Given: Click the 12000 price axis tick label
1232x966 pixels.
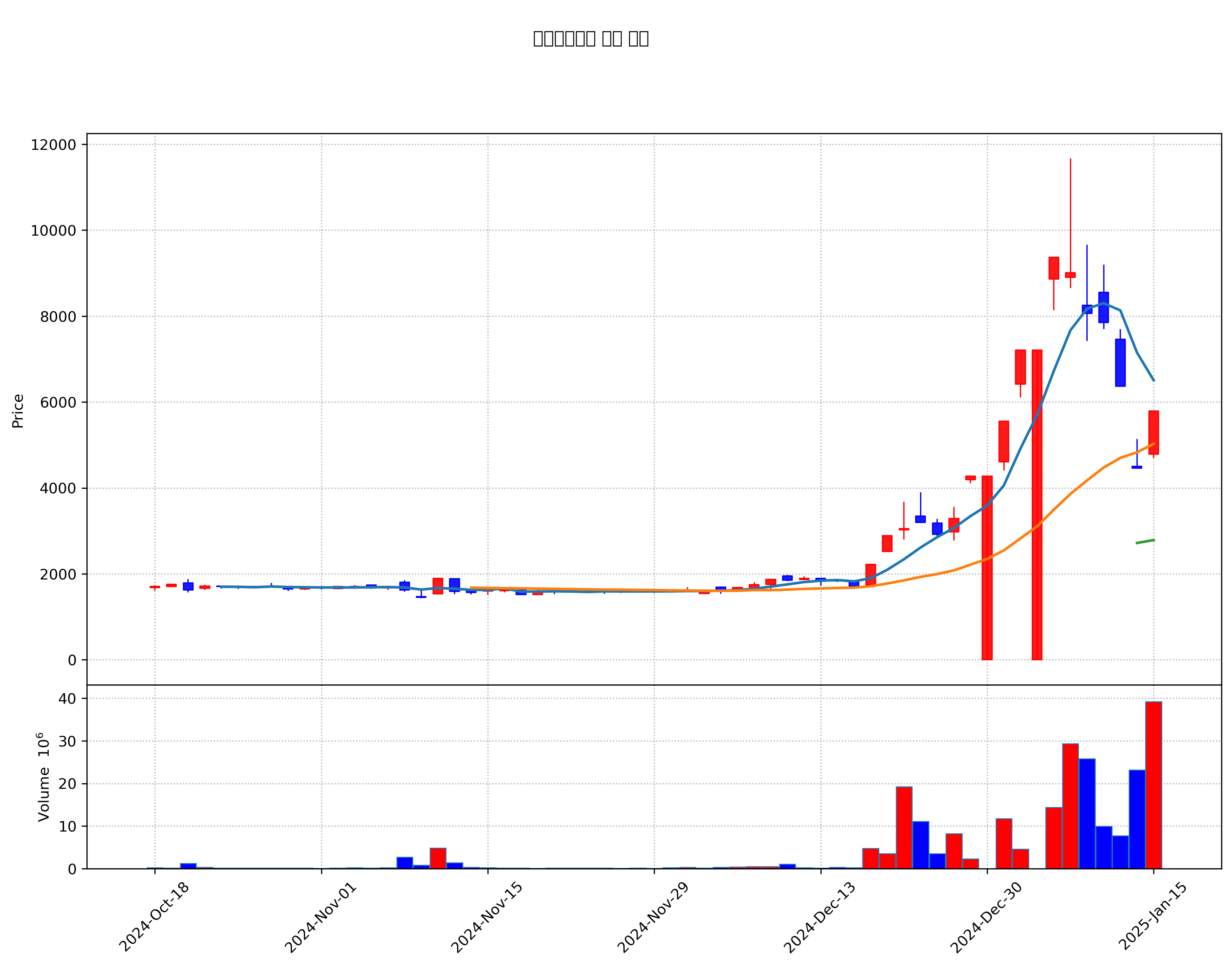Looking at the screenshot, I should point(53,145).
